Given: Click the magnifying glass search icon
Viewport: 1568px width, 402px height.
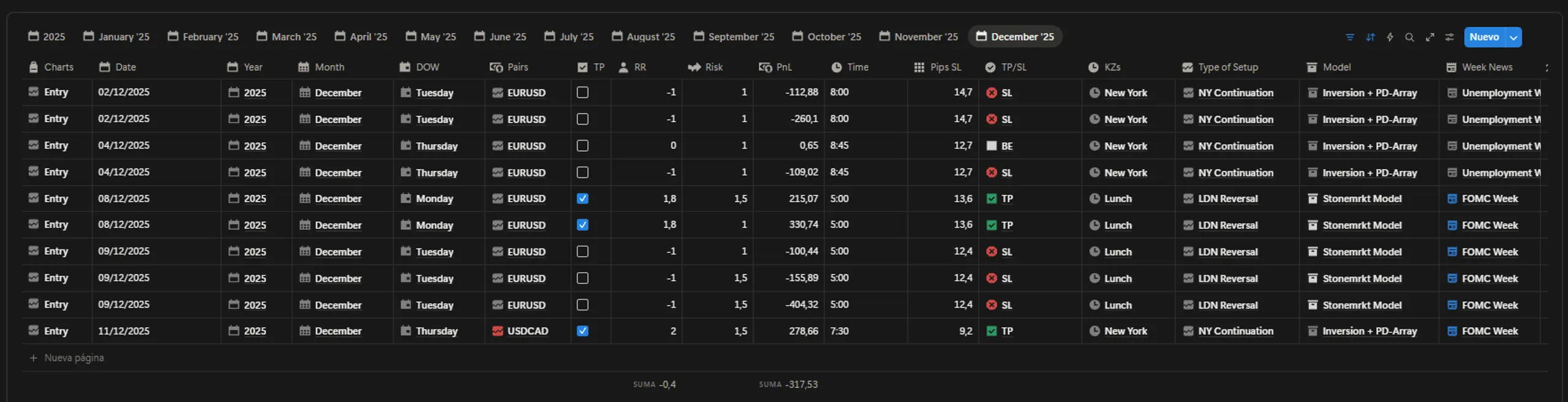Looking at the screenshot, I should point(1409,37).
